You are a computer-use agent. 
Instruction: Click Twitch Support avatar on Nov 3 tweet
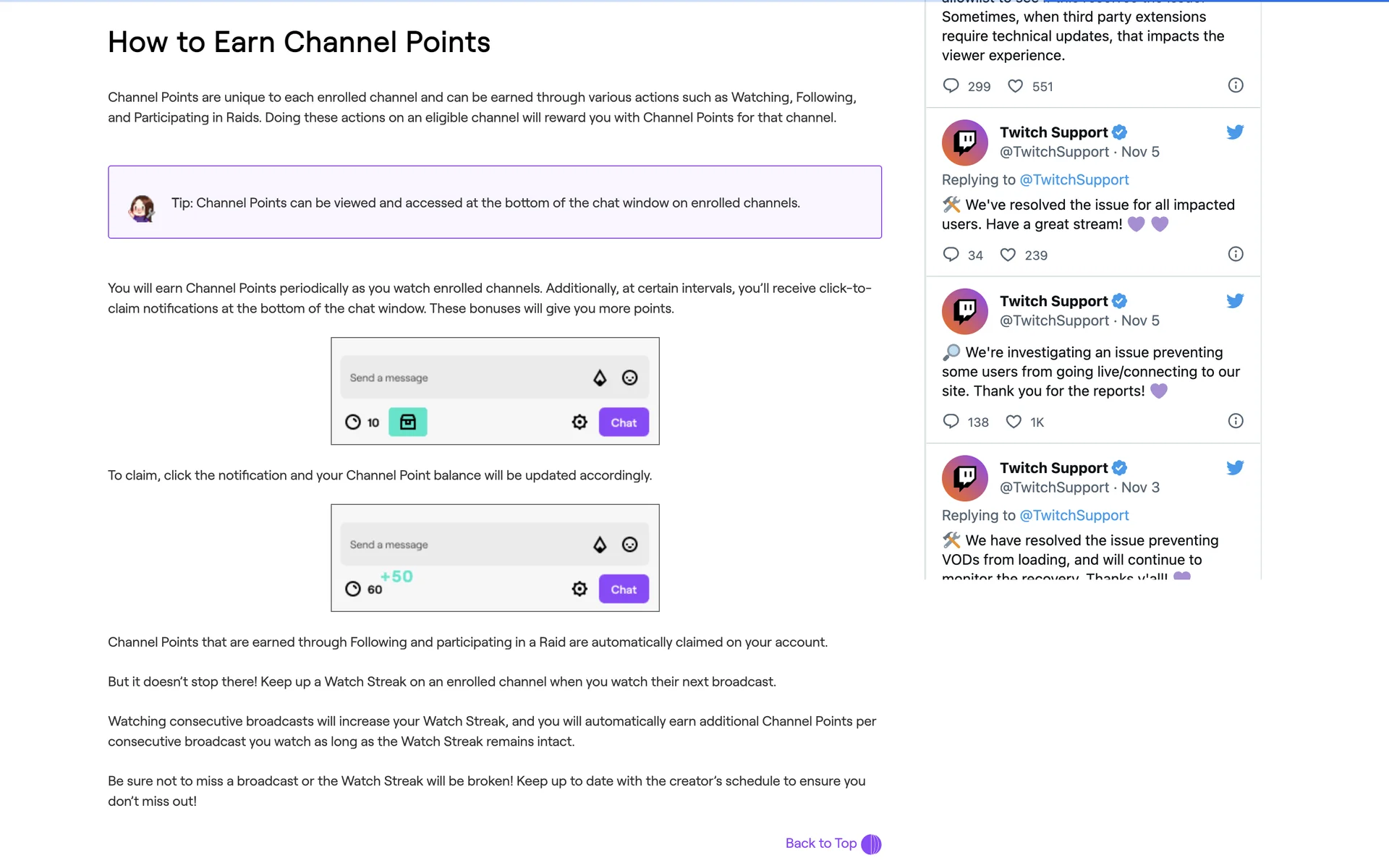click(964, 478)
